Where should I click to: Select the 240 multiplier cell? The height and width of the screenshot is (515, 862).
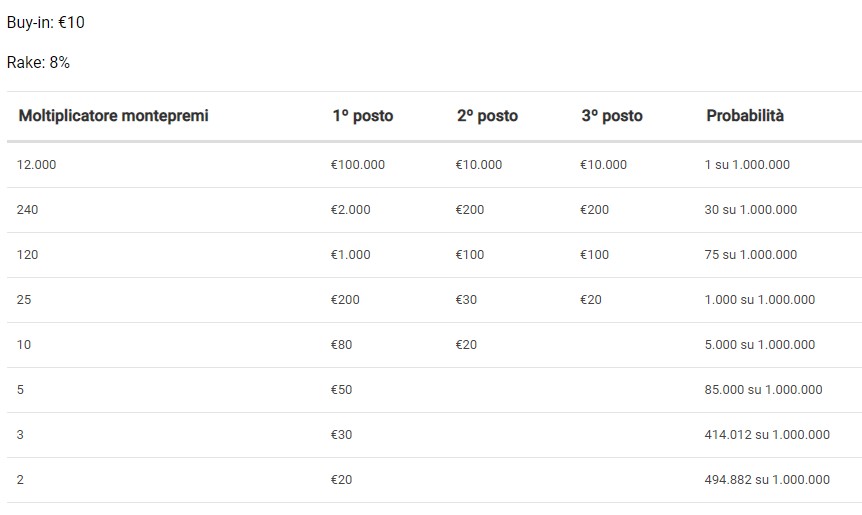click(x=27, y=210)
